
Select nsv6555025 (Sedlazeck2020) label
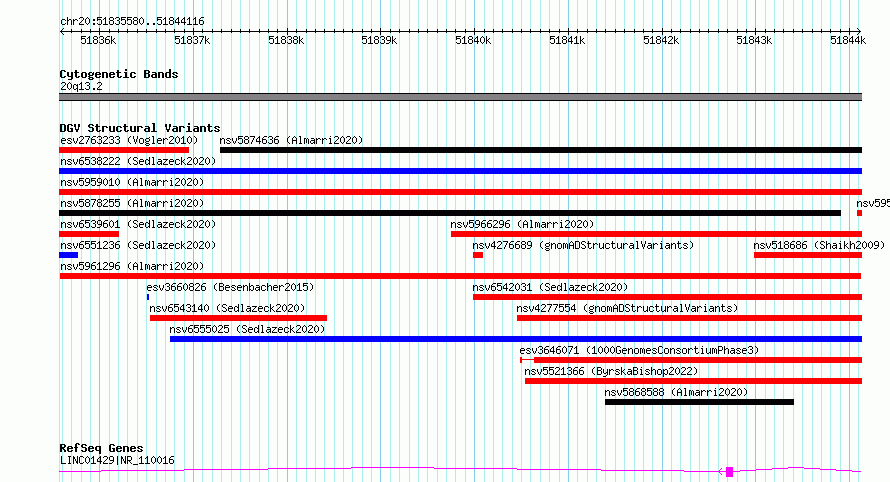tap(247, 329)
